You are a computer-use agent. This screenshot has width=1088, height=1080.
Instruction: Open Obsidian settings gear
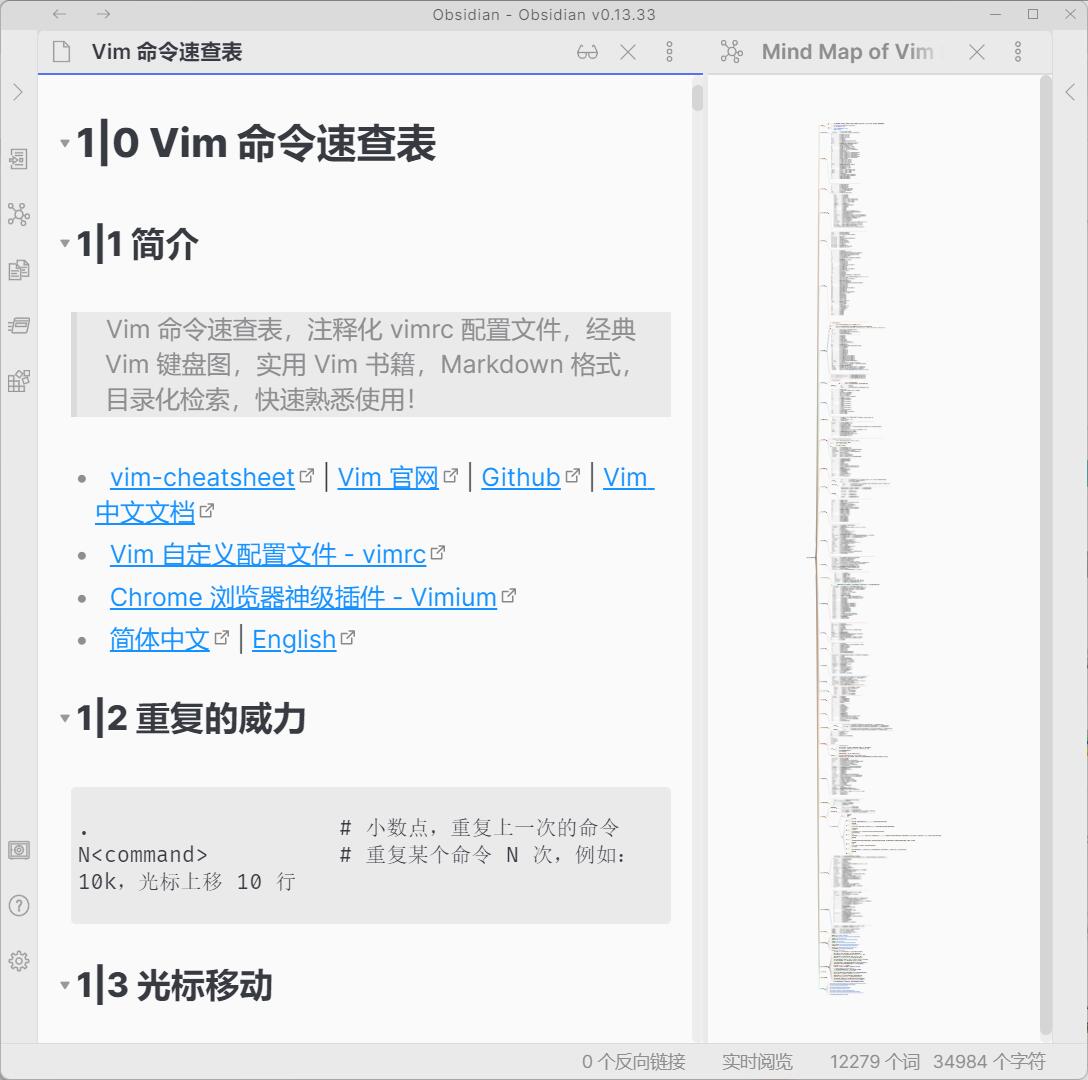(18, 961)
